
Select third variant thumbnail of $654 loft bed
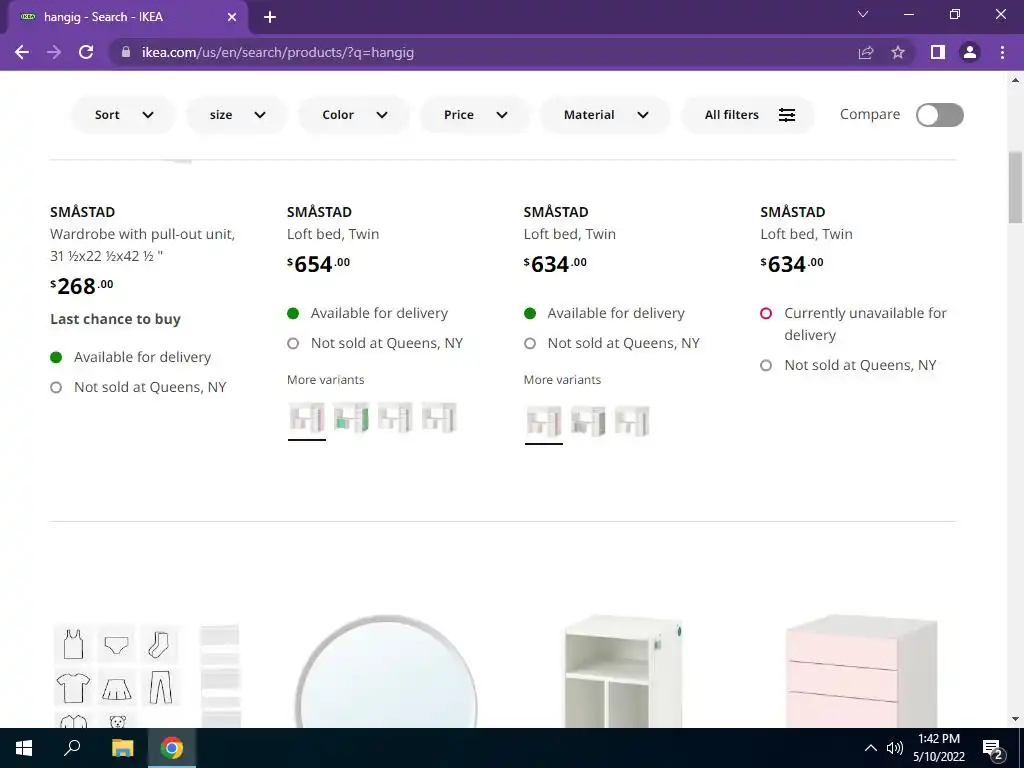395,418
